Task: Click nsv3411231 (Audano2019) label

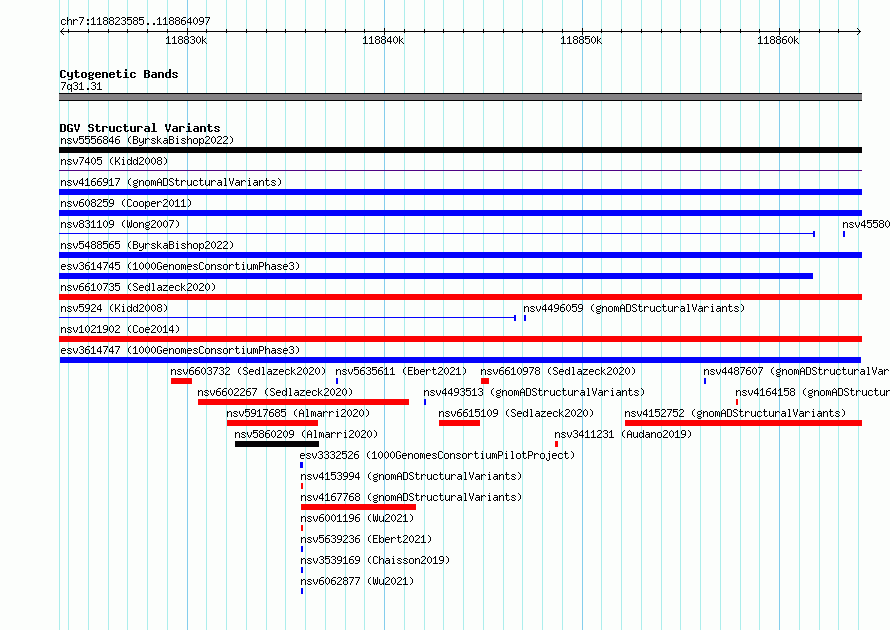Action: coord(623,434)
